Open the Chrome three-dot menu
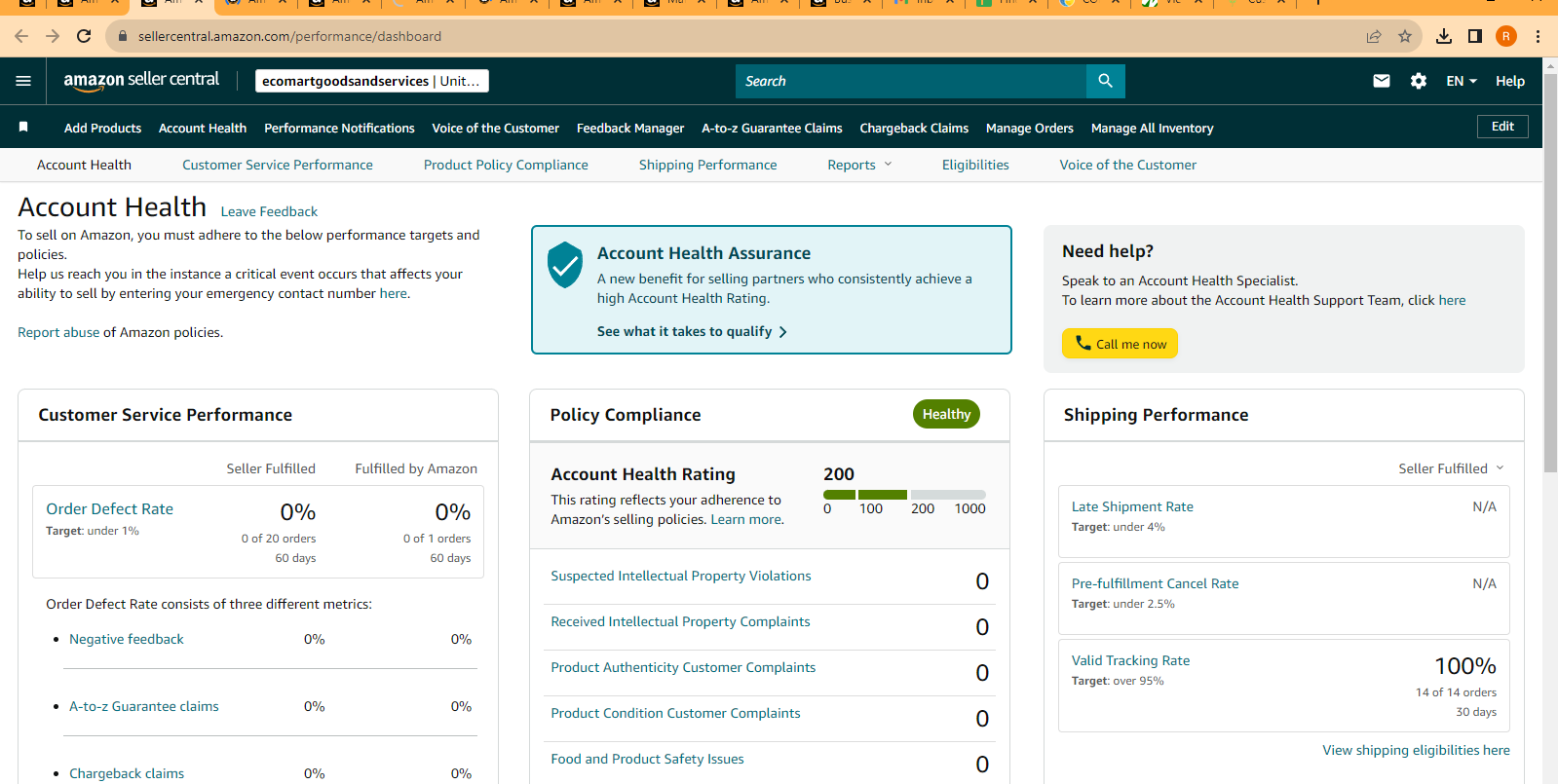1558x784 pixels. click(x=1538, y=36)
